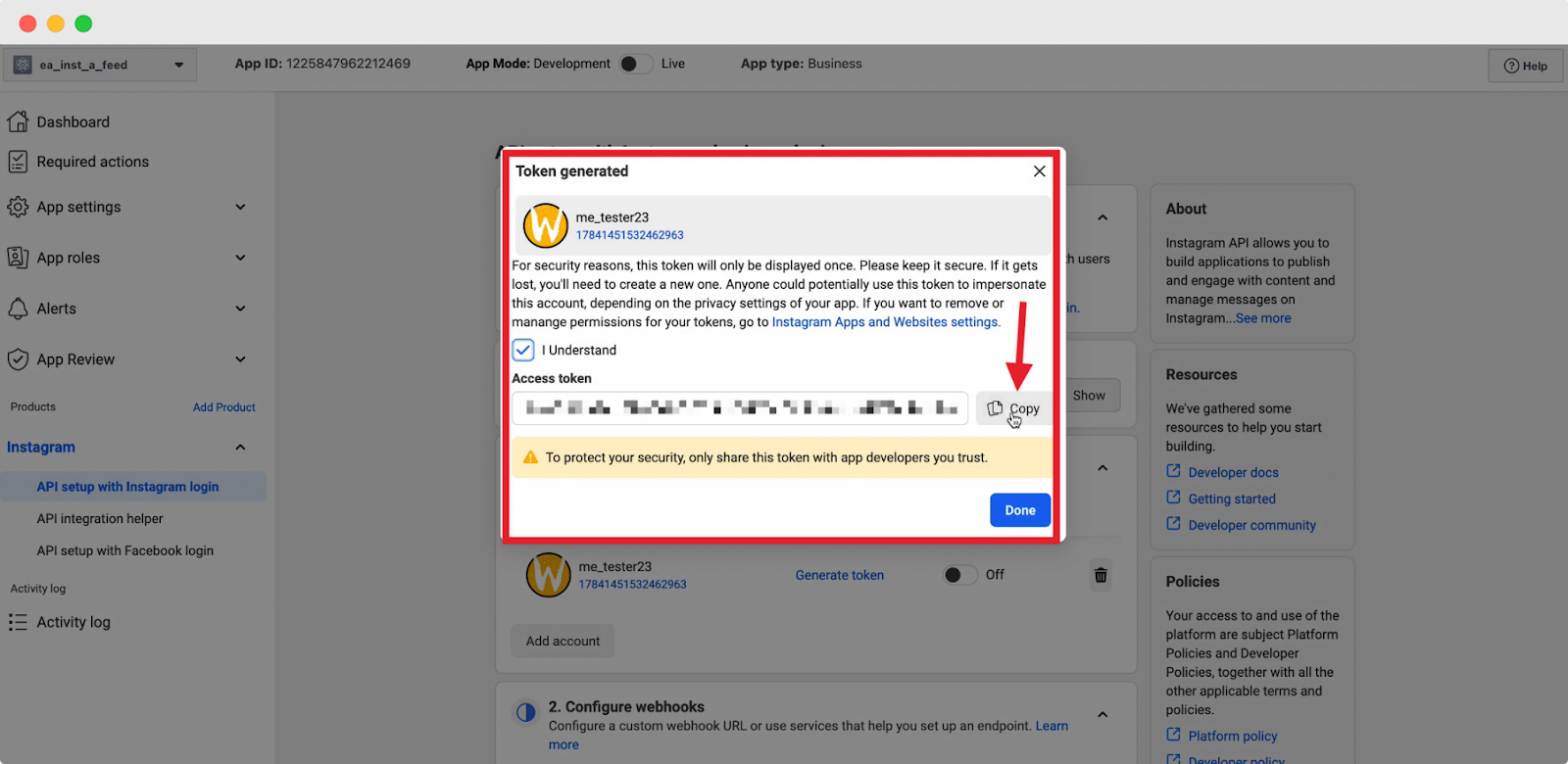Collapse the Instagram product section
1568x764 pixels.
click(241, 447)
